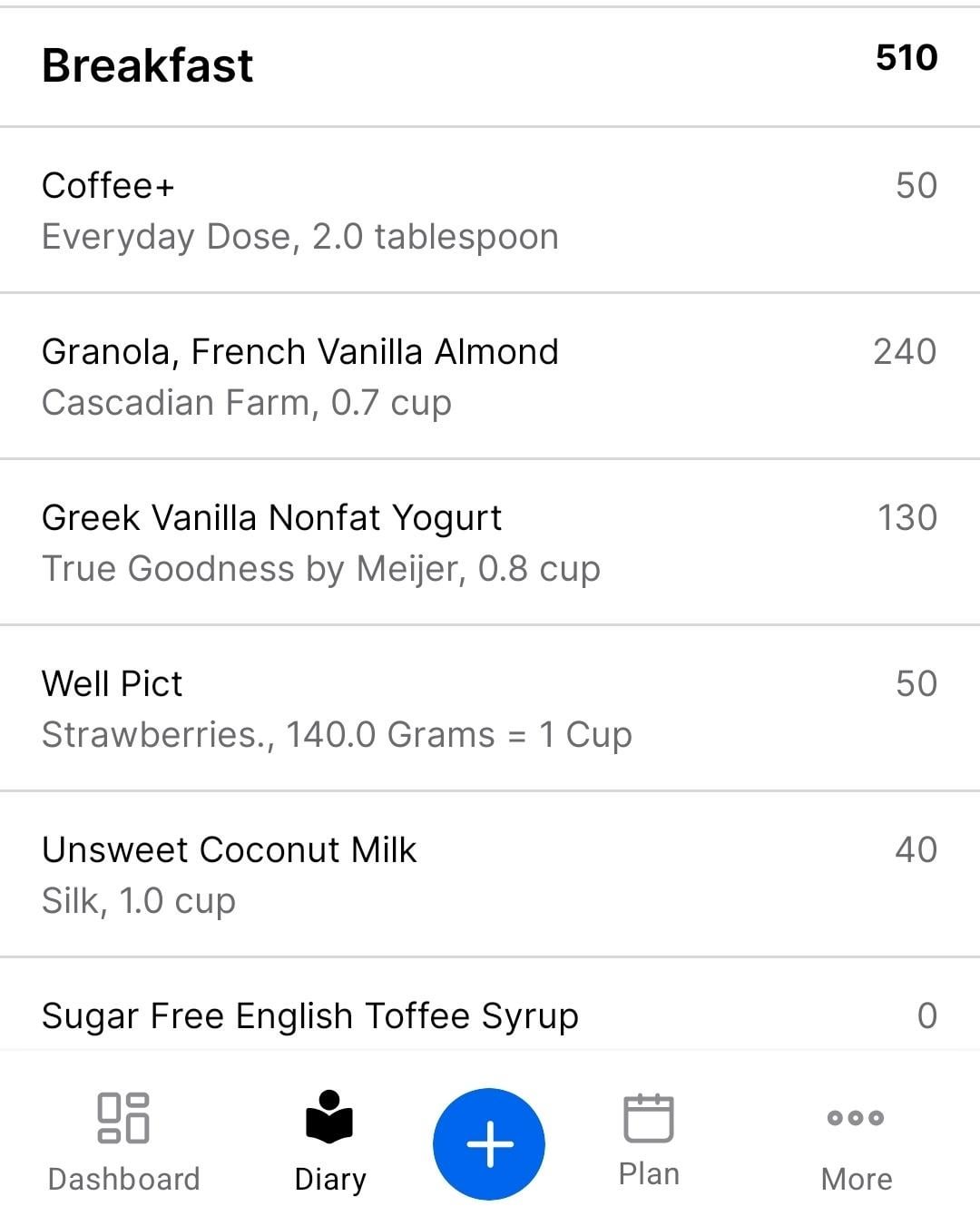Screen dimensions: 980x1216
Task: Tap the blue plus add button
Action: 489,1143
